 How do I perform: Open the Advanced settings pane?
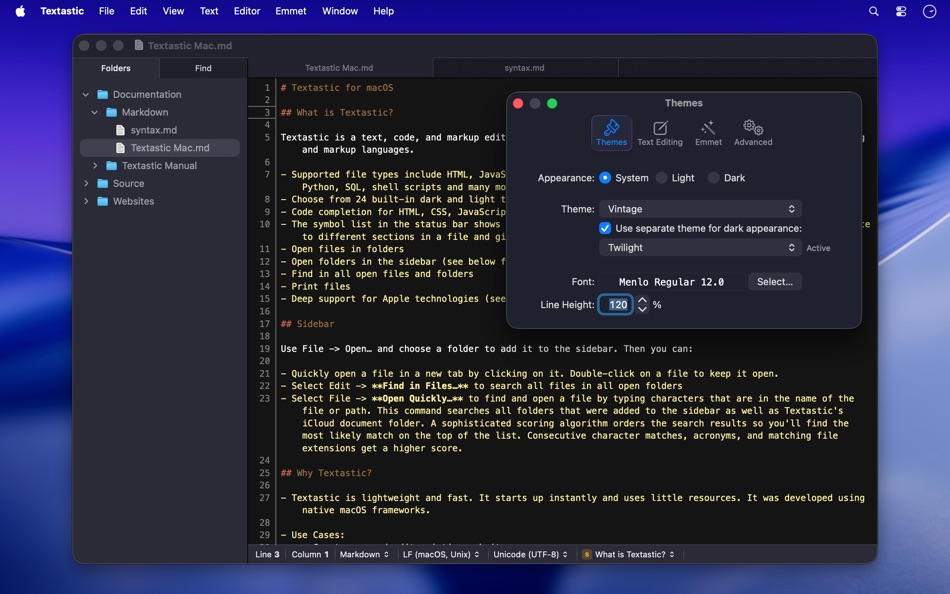click(753, 132)
